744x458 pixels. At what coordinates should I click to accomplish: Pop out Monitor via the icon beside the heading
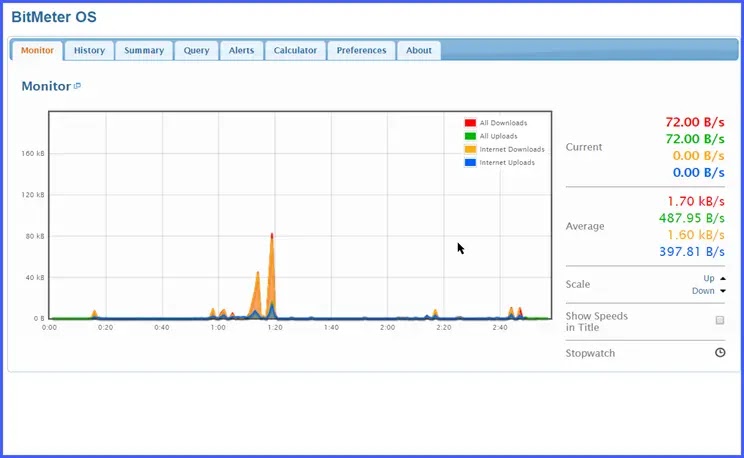[x=77, y=86]
